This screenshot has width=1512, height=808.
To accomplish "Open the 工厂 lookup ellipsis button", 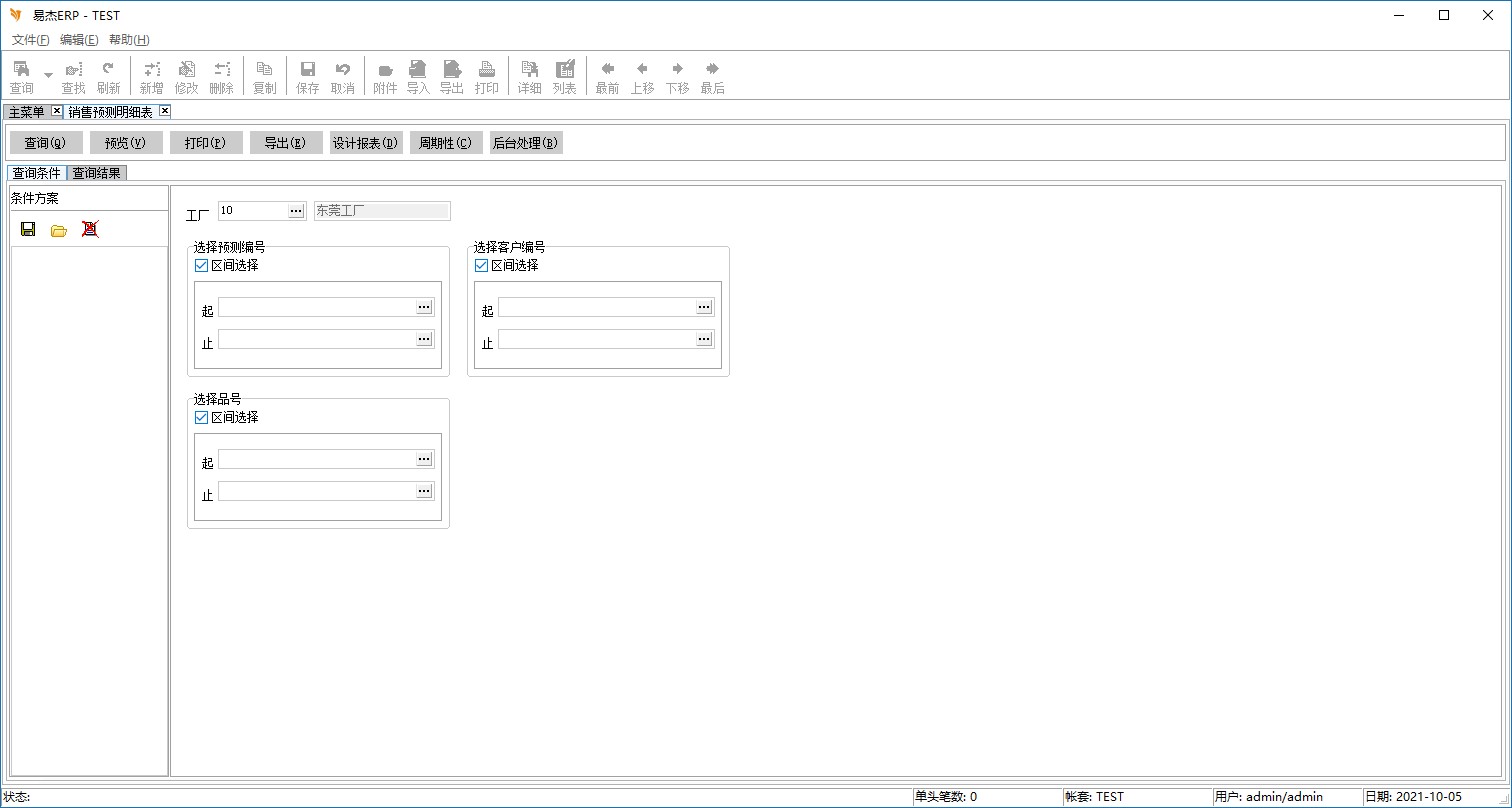I will (296, 211).
